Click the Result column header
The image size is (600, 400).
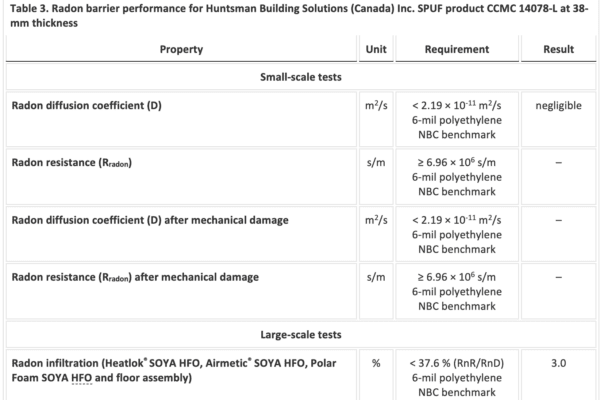click(558, 49)
